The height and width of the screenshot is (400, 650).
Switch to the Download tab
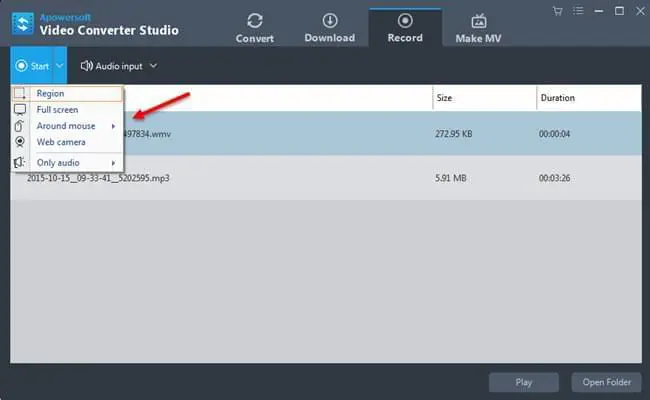coord(330,28)
